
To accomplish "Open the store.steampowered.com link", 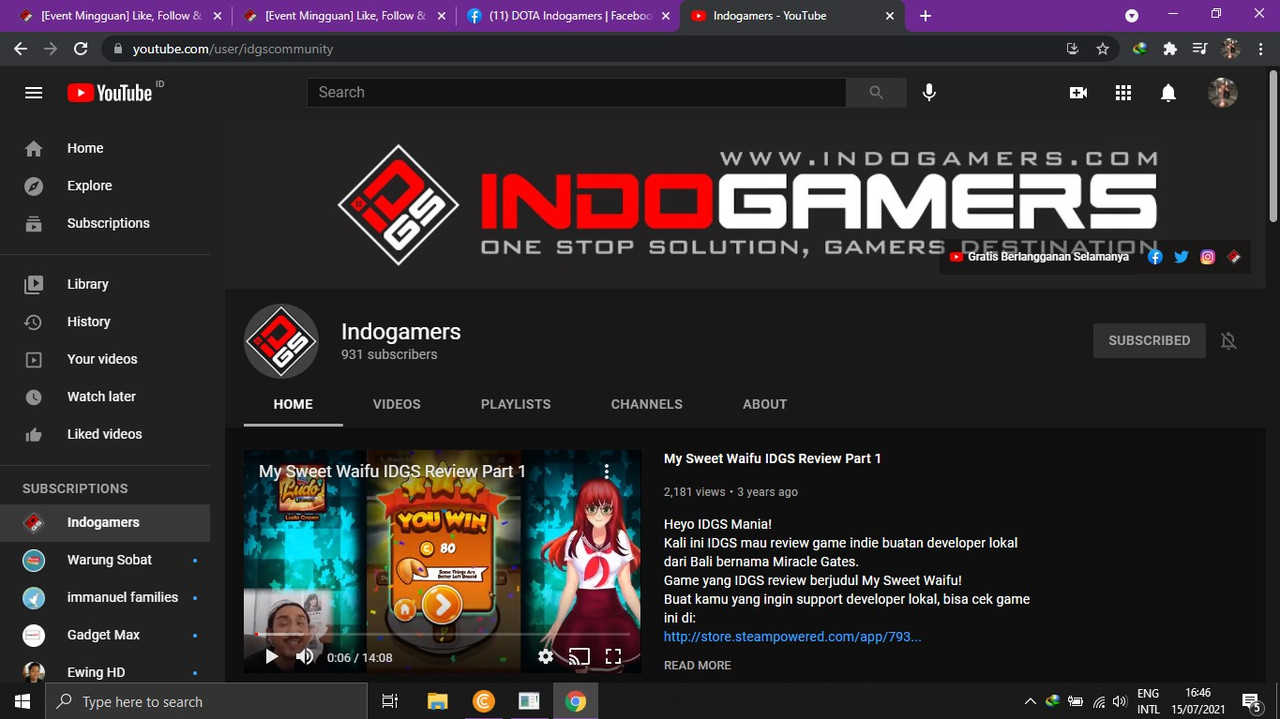I will 793,636.
